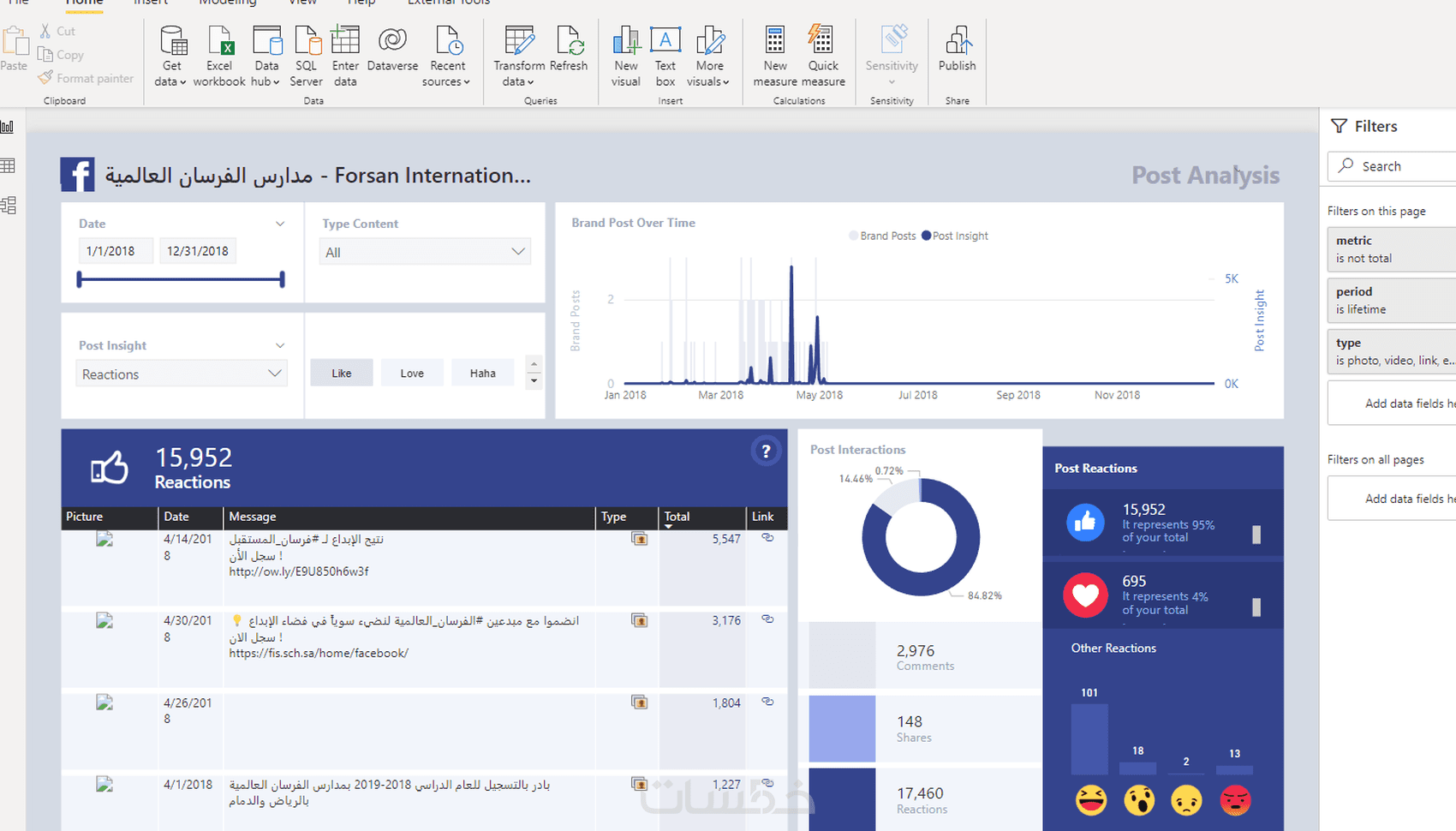Click Transform data
Screen dimensions: 1456x831
click(x=519, y=56)
